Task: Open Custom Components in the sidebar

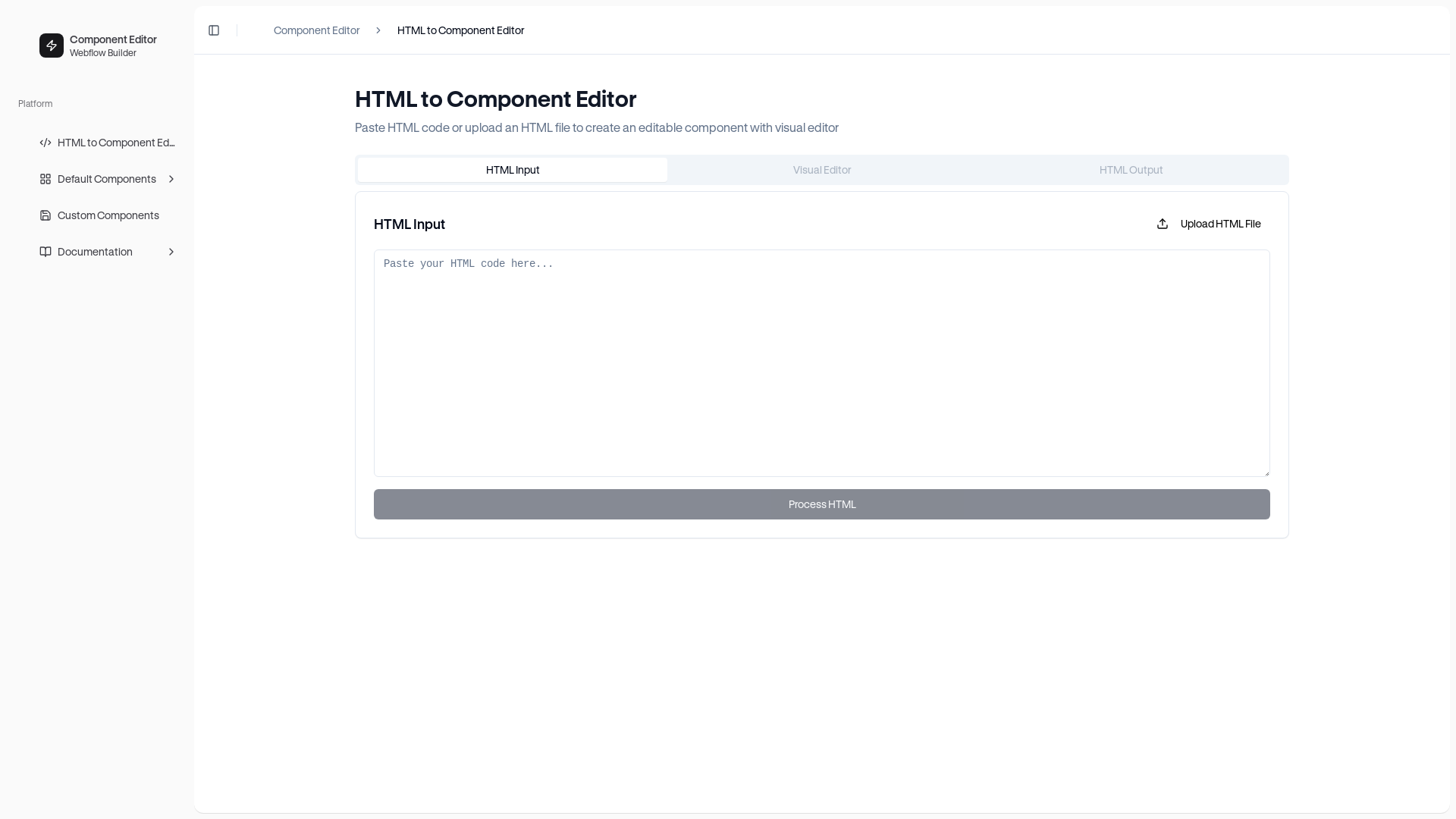Action: click(108, 215)
